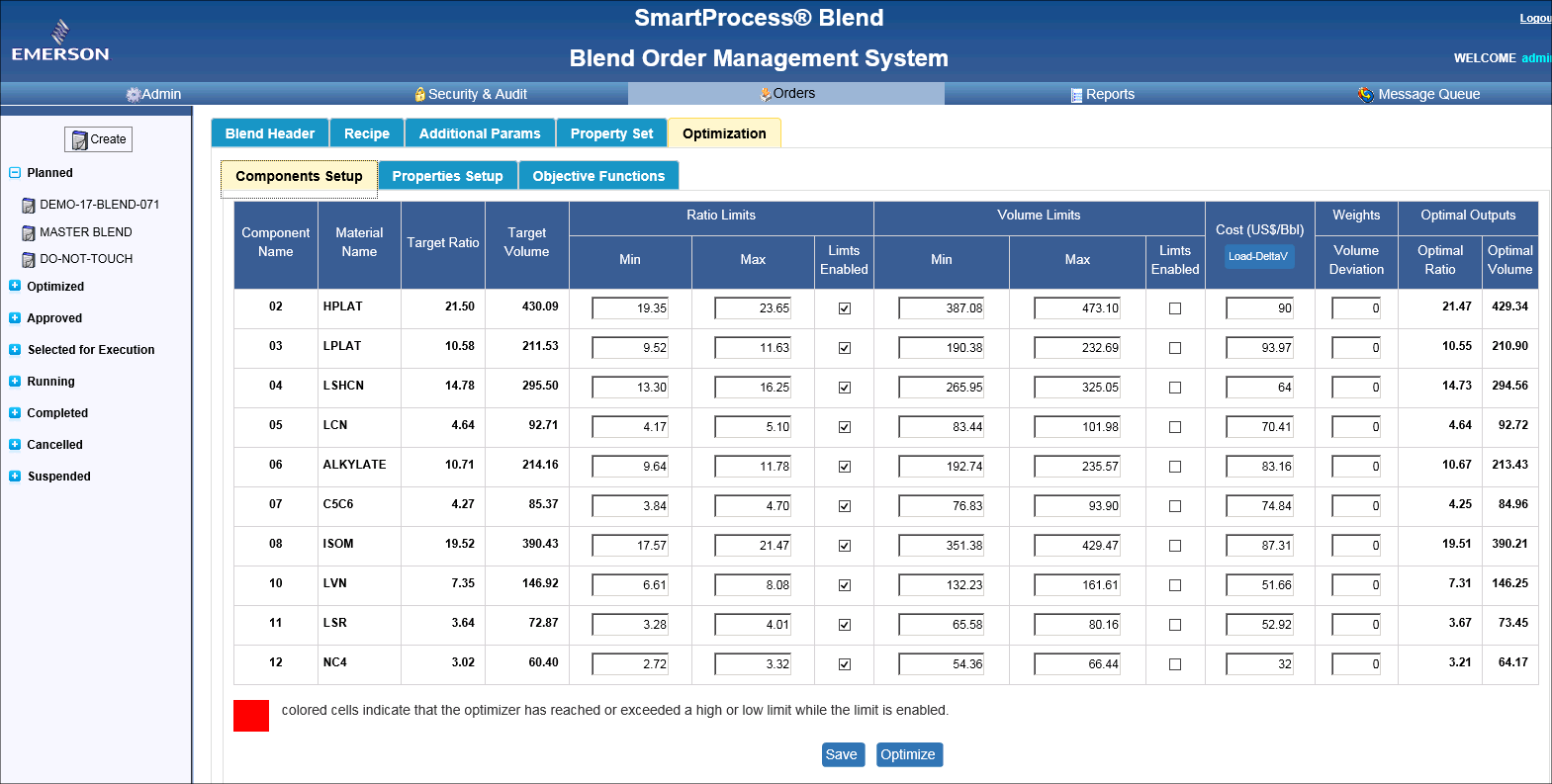Disable ratio limits for LPLAT
This screenshot has height=784, width=1552.
(x=845, y=348)
